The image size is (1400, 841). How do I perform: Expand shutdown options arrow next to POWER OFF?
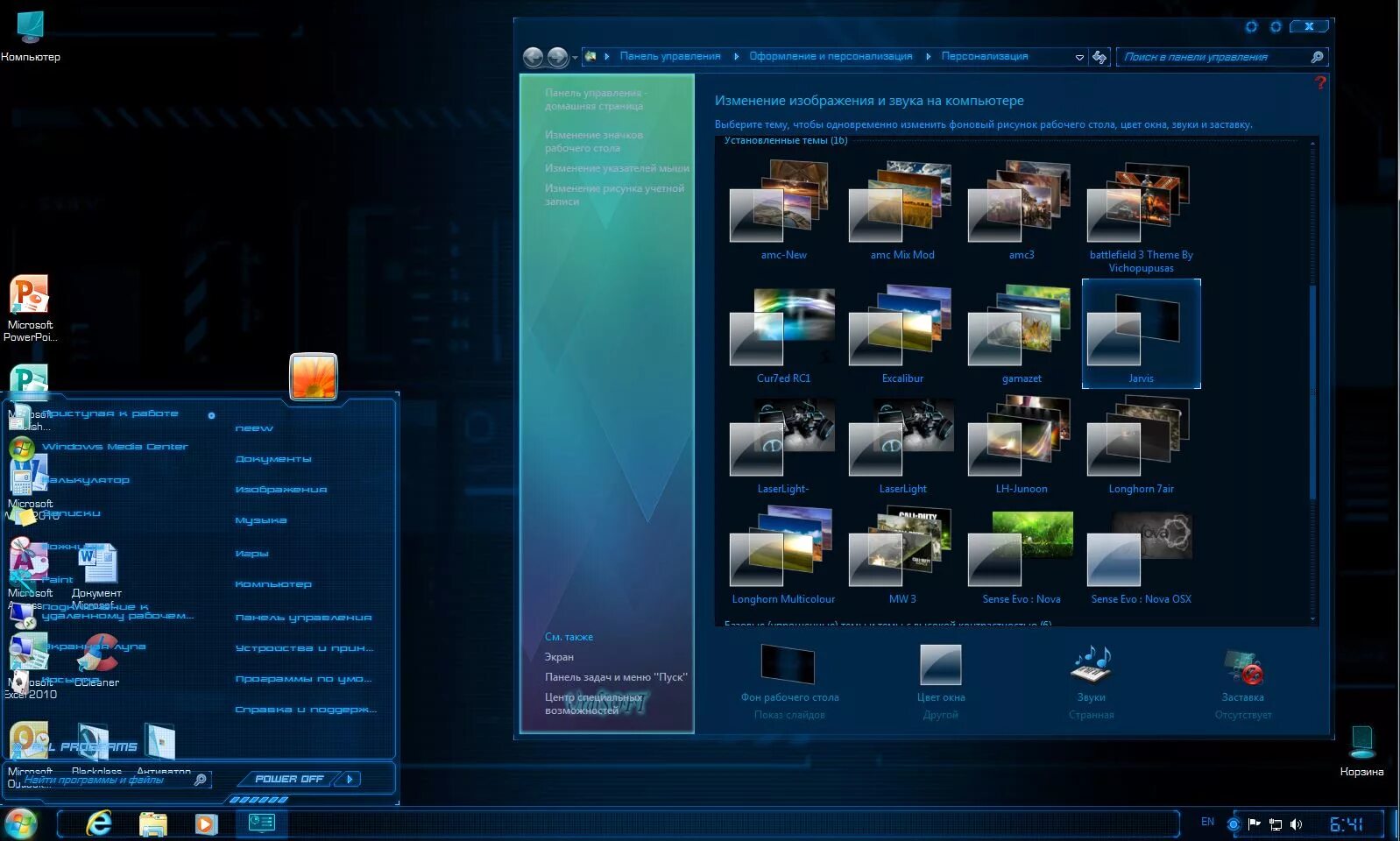pyautogui.click(x=350, y=779)
